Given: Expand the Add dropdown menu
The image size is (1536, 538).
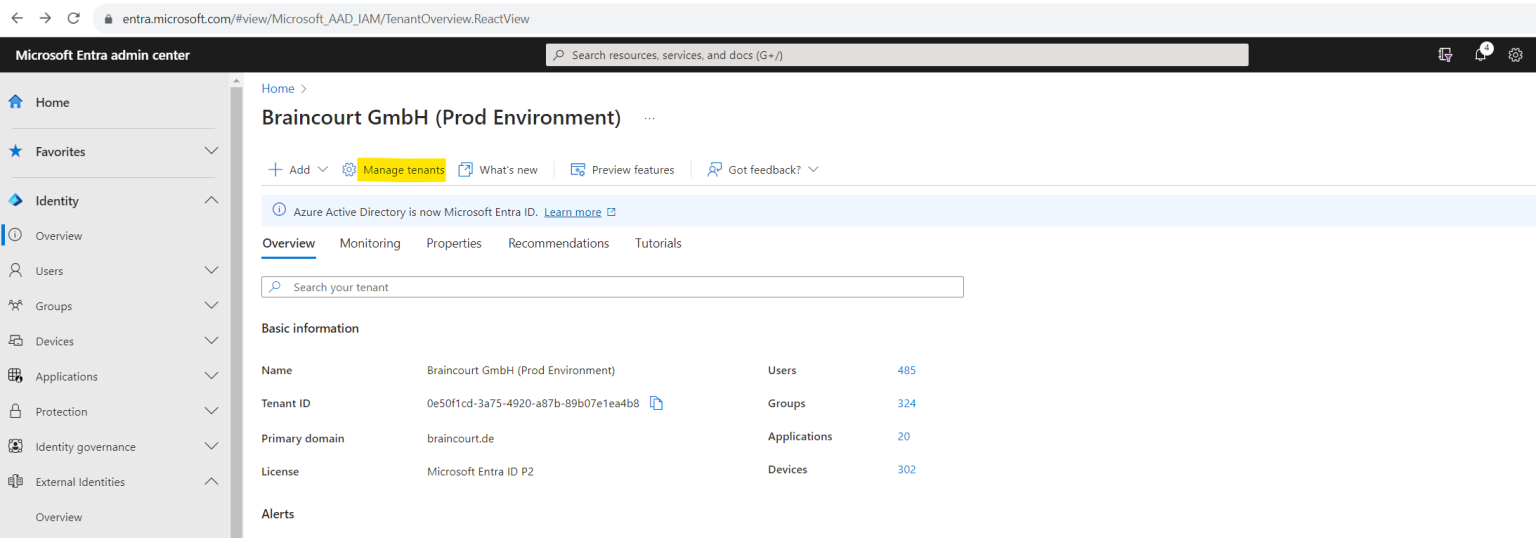Looking at the screenshot, I should (x=298, y=170).
